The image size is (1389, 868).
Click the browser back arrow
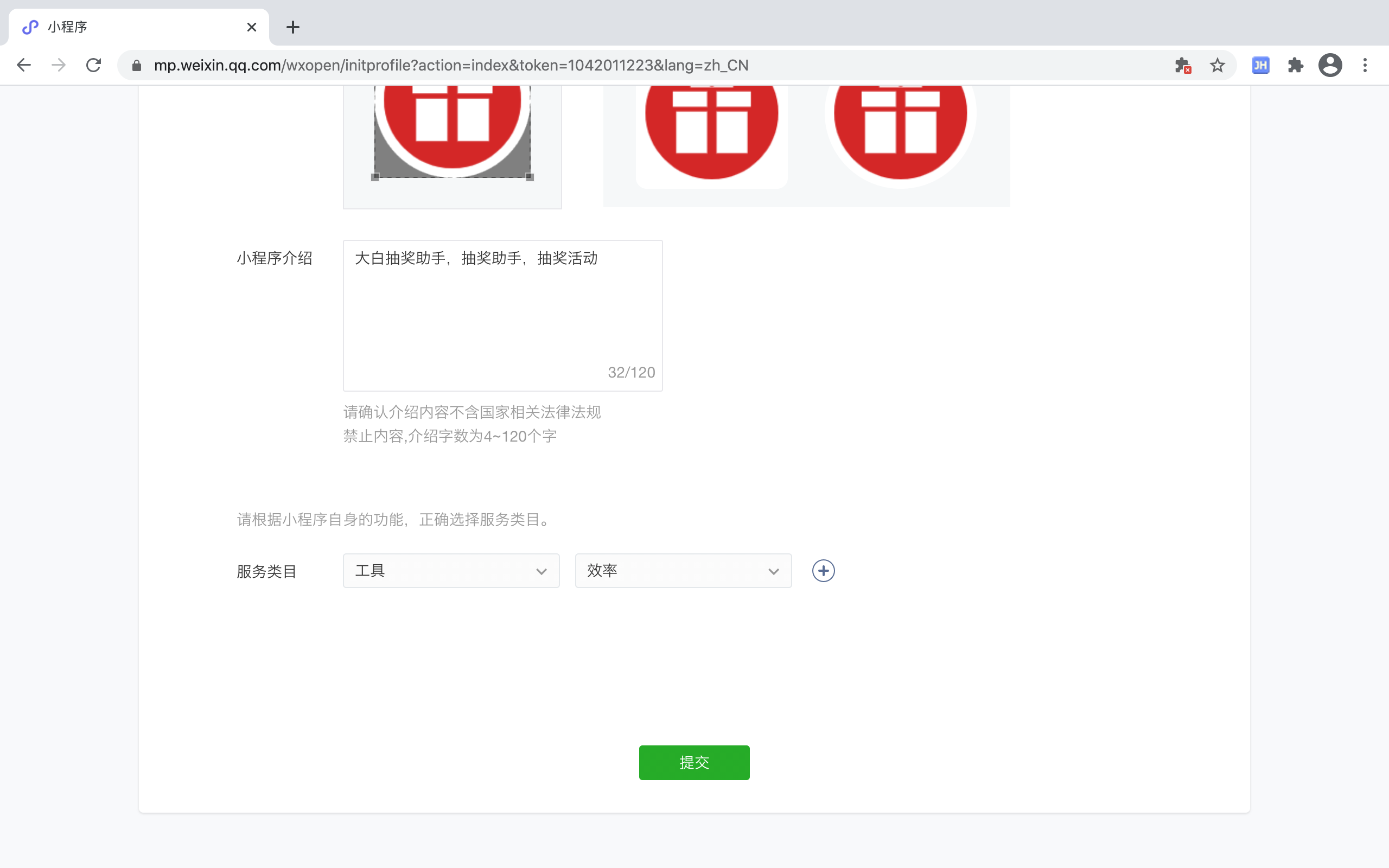click(23, 65)
